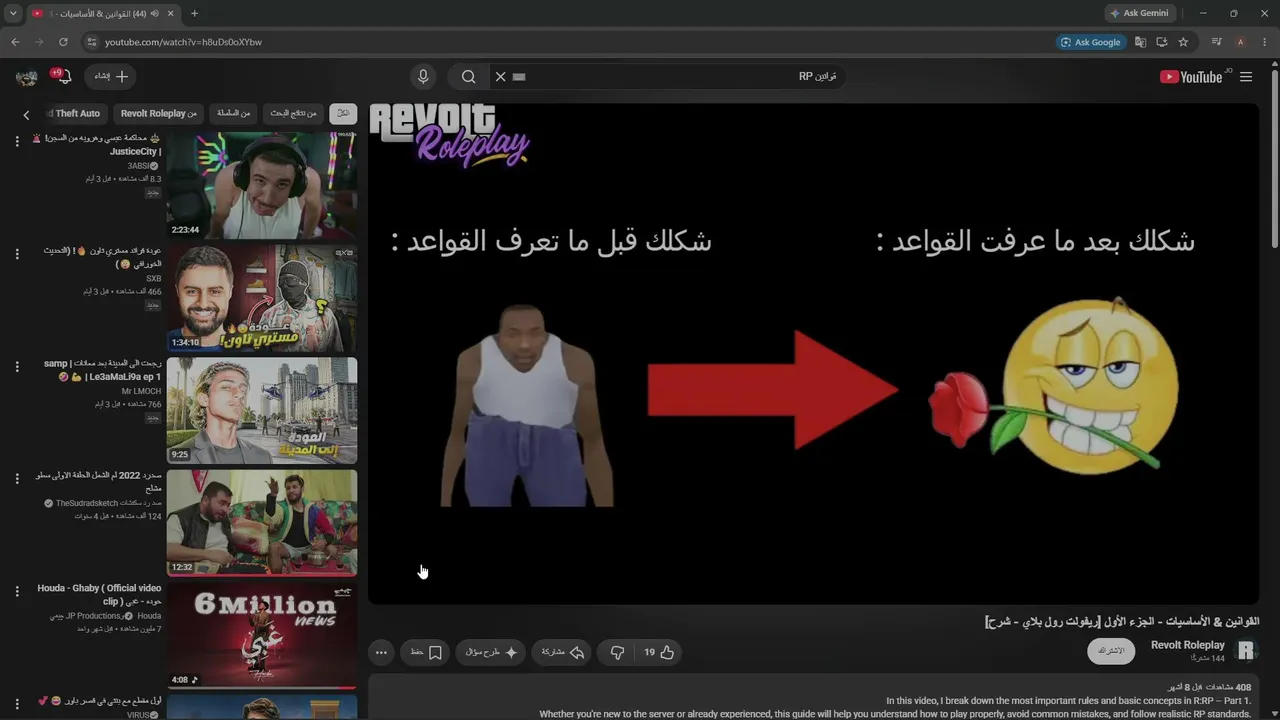This screenshot has width=1280, height=720.
Task: Select the 'الكل' filter chip
Action: (344, 114)
